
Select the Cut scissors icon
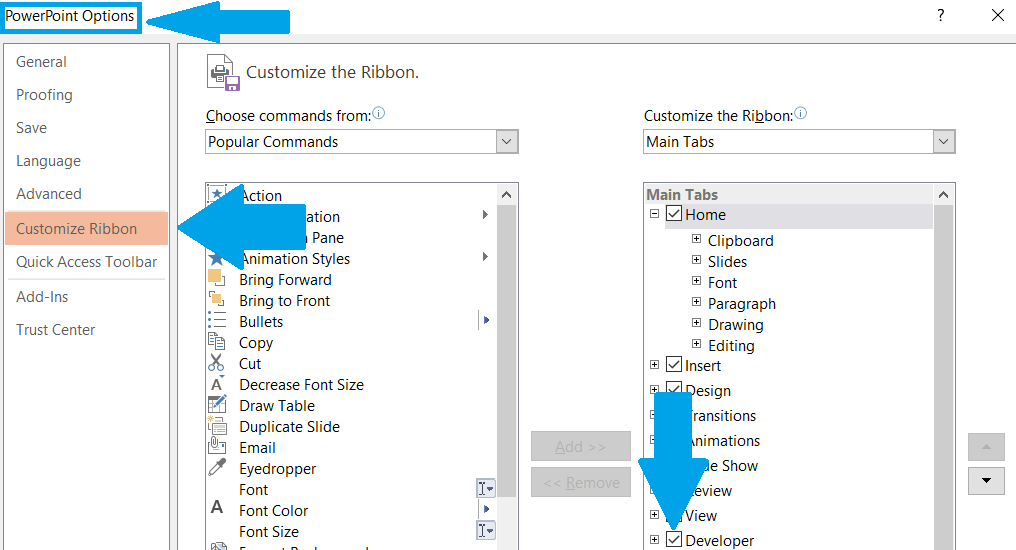pyautogui.click(x=216, y=363)
